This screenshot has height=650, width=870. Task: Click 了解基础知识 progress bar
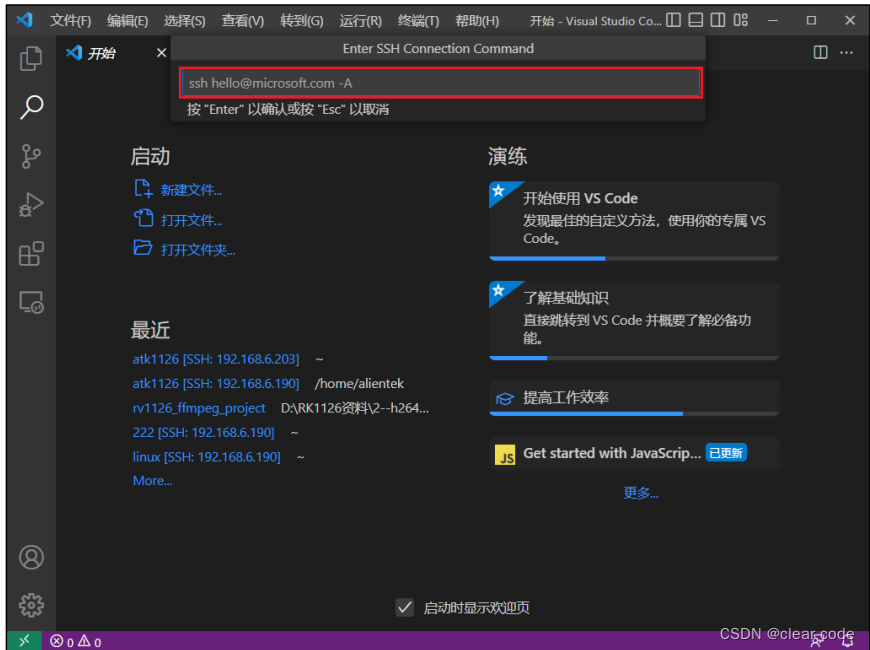point(634,358)
